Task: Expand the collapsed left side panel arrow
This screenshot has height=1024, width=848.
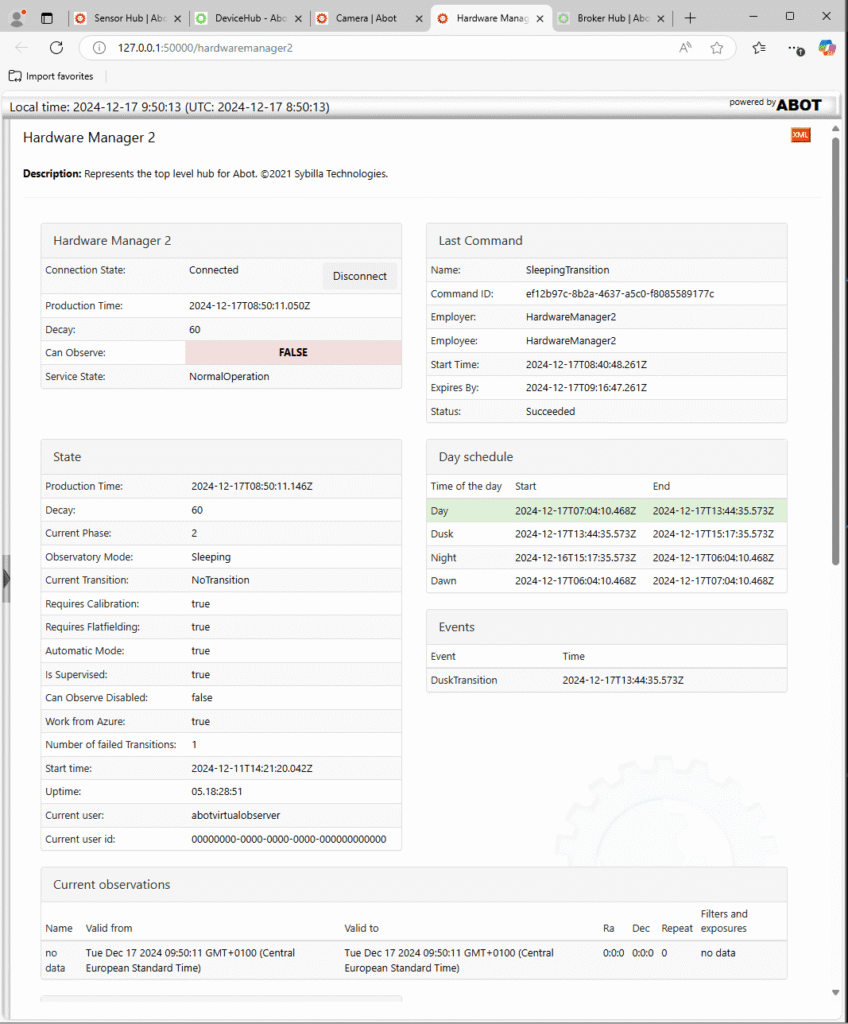Action: [x=6, y=579]
